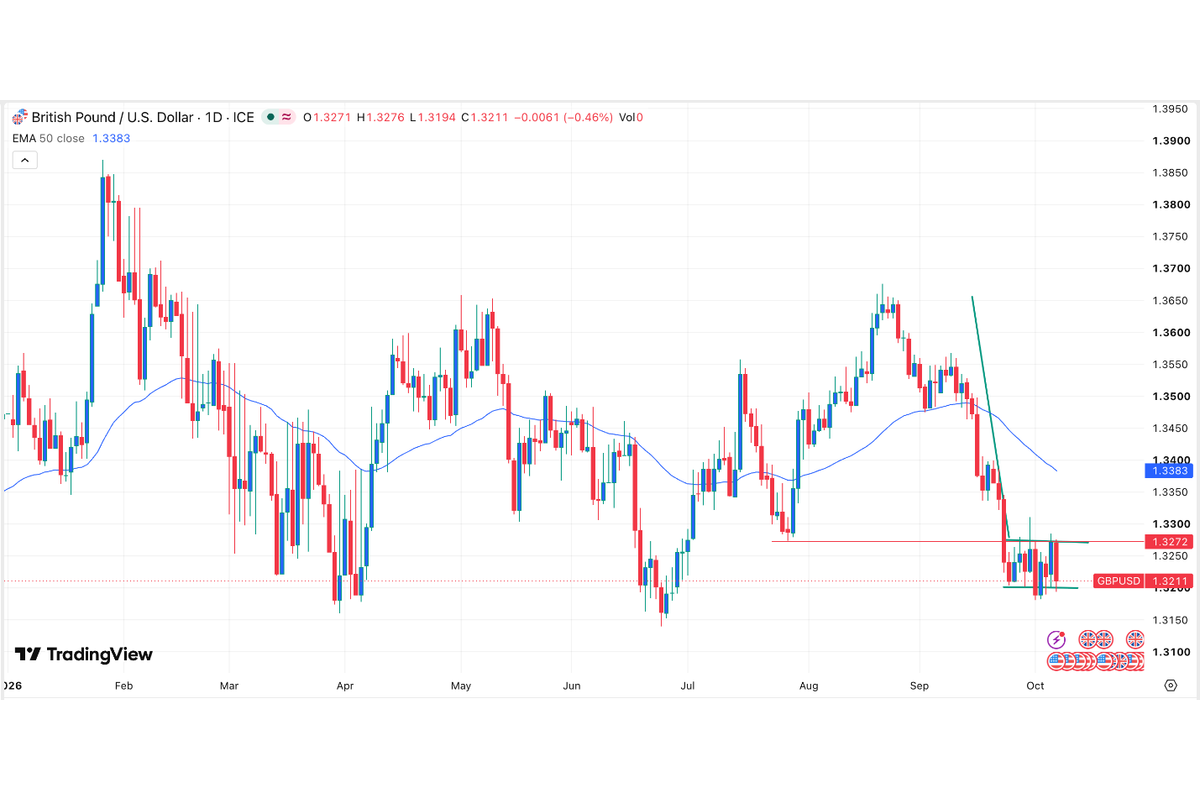Click the Aug time axis label
The image size is (1200, 800).
tap(809, 686)
